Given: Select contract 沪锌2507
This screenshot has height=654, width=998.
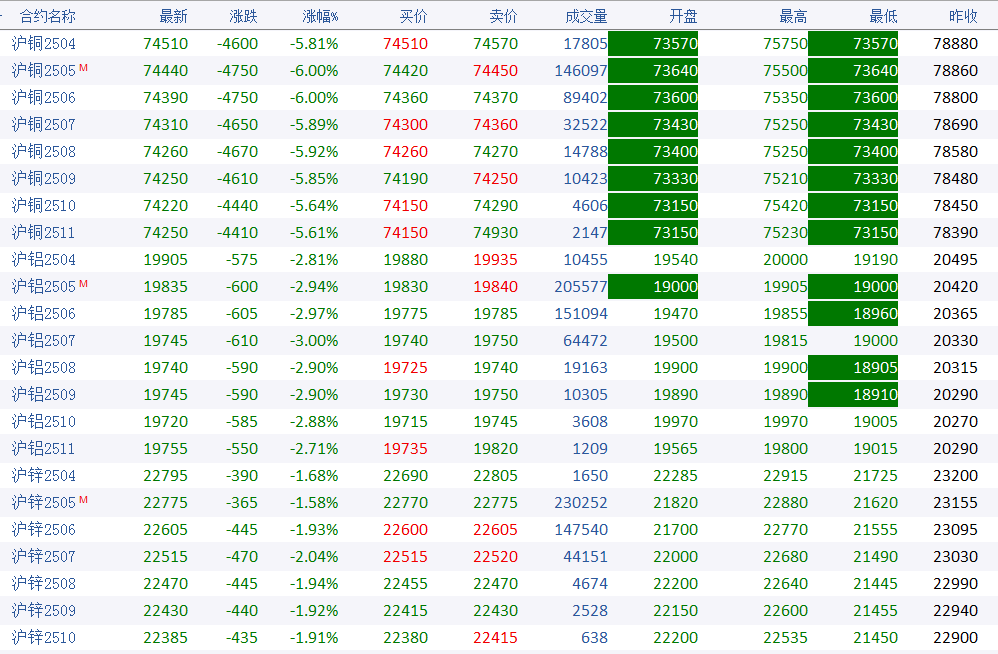Looking at the screenshot, I should [43, 557].
